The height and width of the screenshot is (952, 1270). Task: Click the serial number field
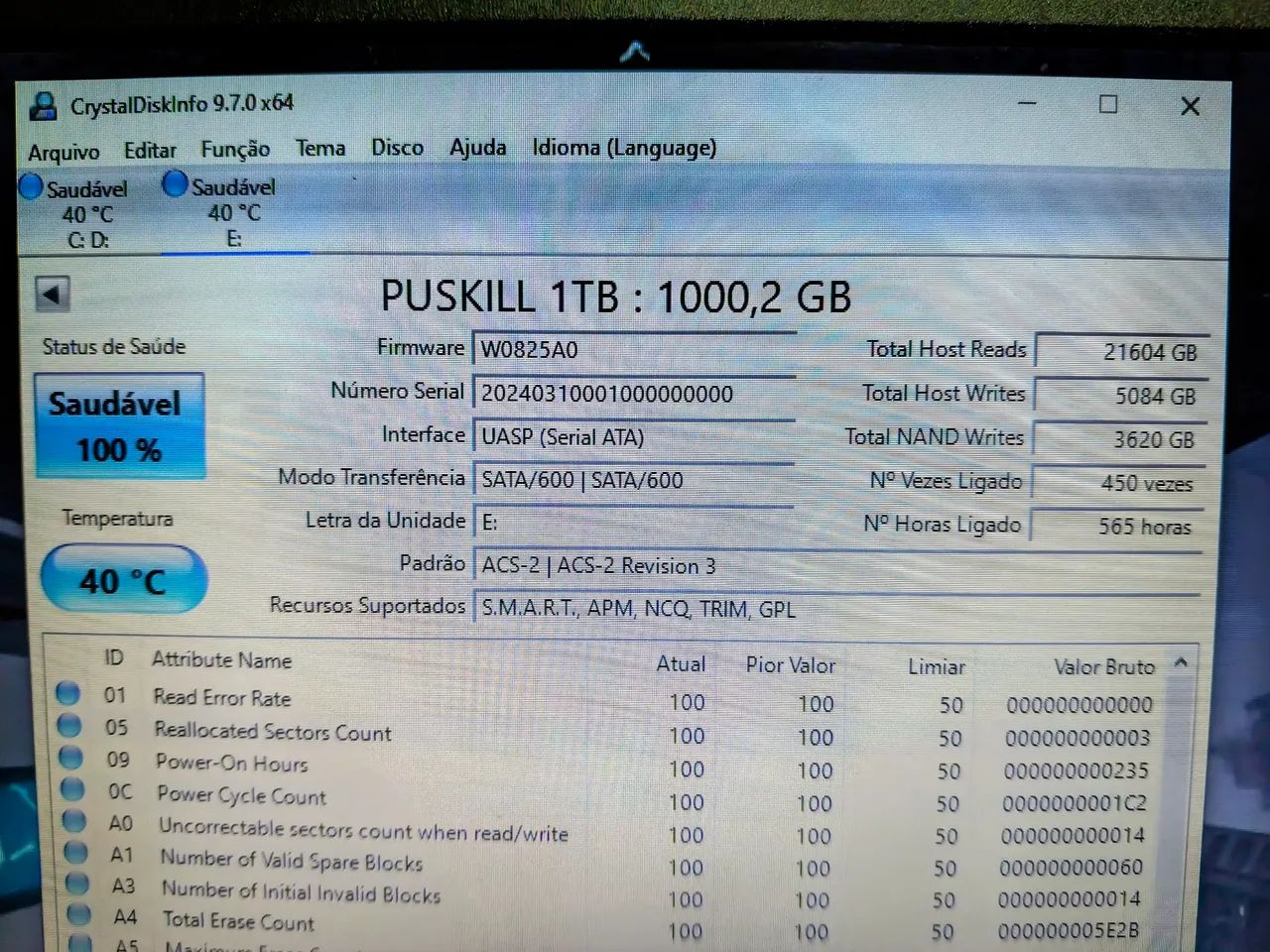[634, 394]
